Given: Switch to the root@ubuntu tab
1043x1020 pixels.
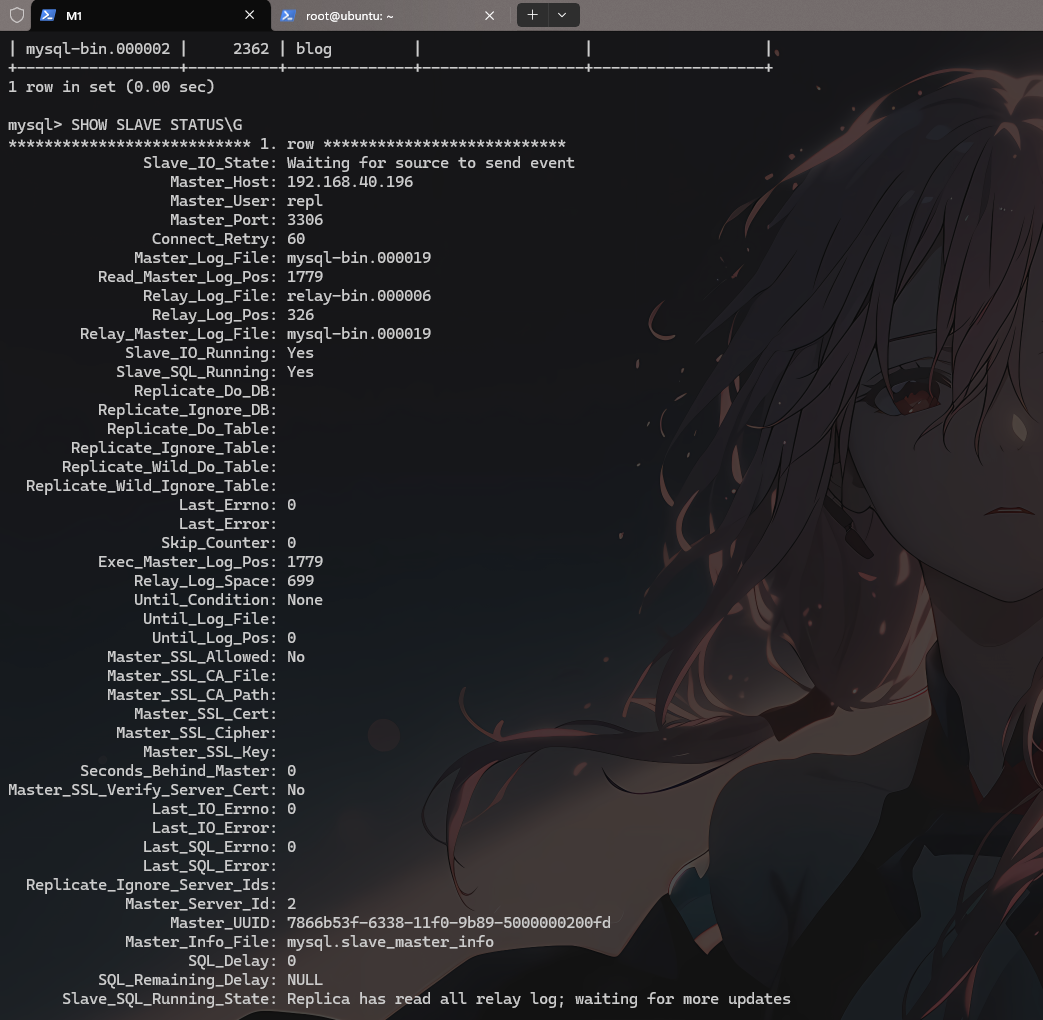Looking at the screenshot, I should point(389,15).
